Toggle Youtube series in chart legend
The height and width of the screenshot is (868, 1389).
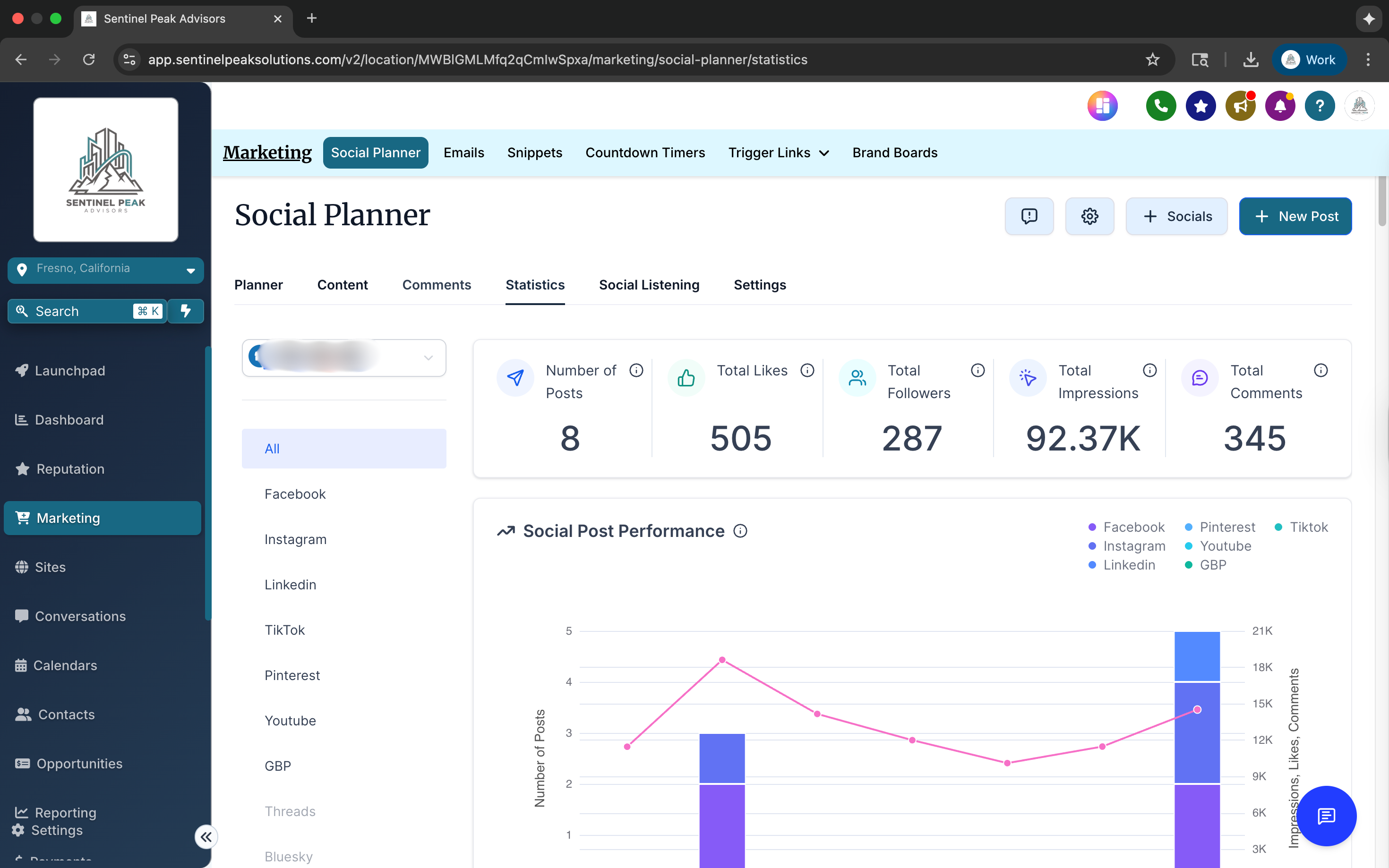1218,546
